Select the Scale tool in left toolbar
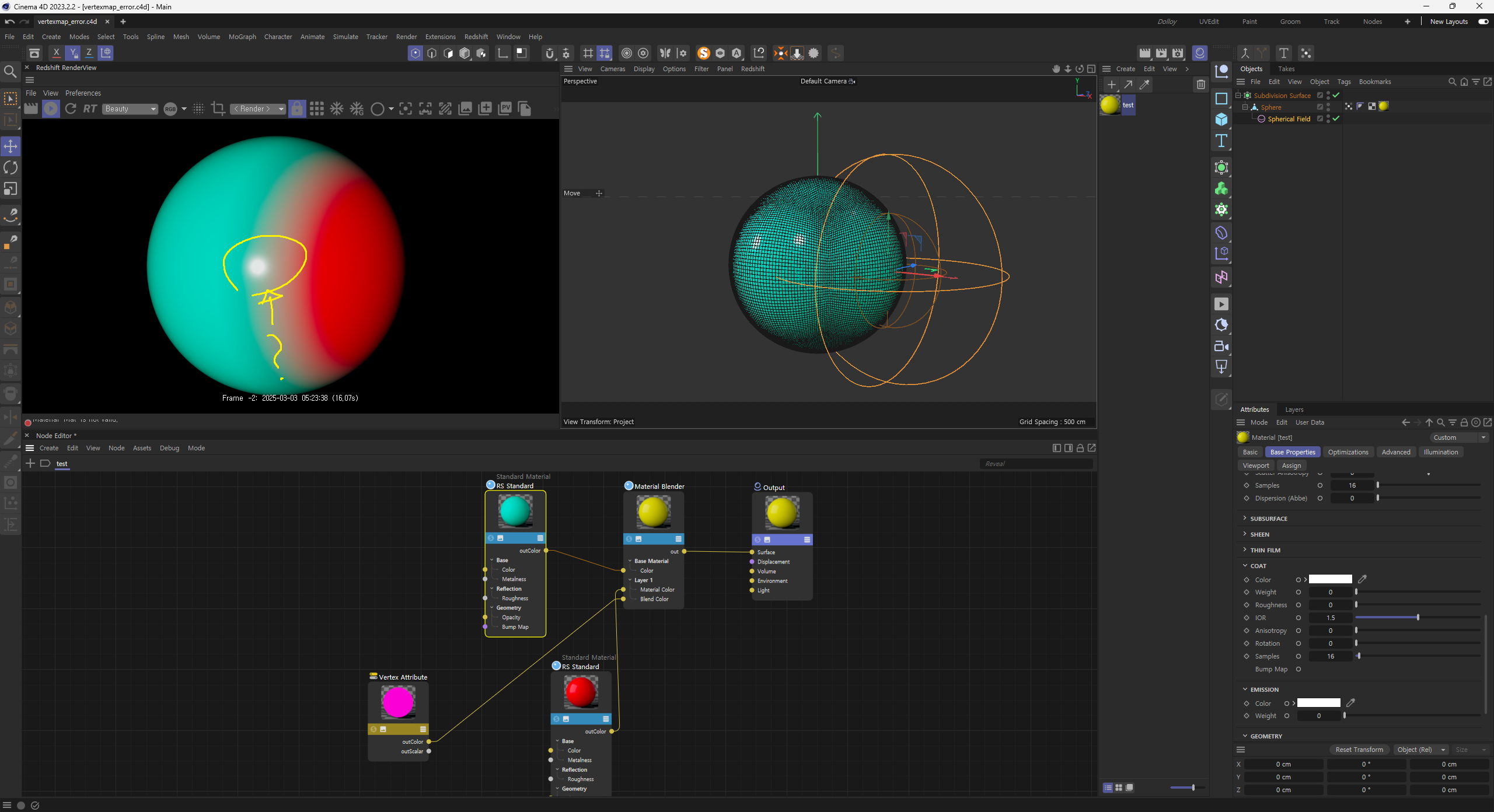 click(x=11, y=188)
